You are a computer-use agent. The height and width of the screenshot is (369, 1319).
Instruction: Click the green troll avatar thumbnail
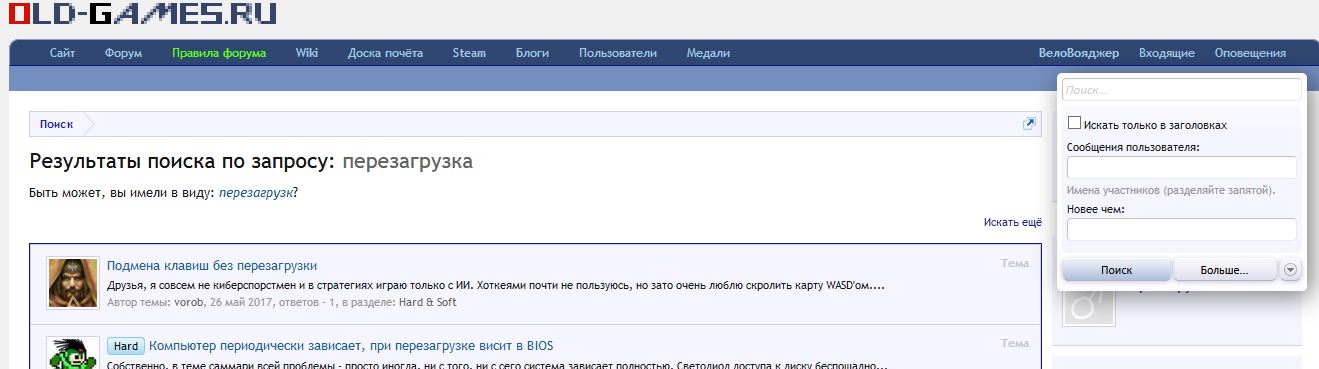(73, 353)
